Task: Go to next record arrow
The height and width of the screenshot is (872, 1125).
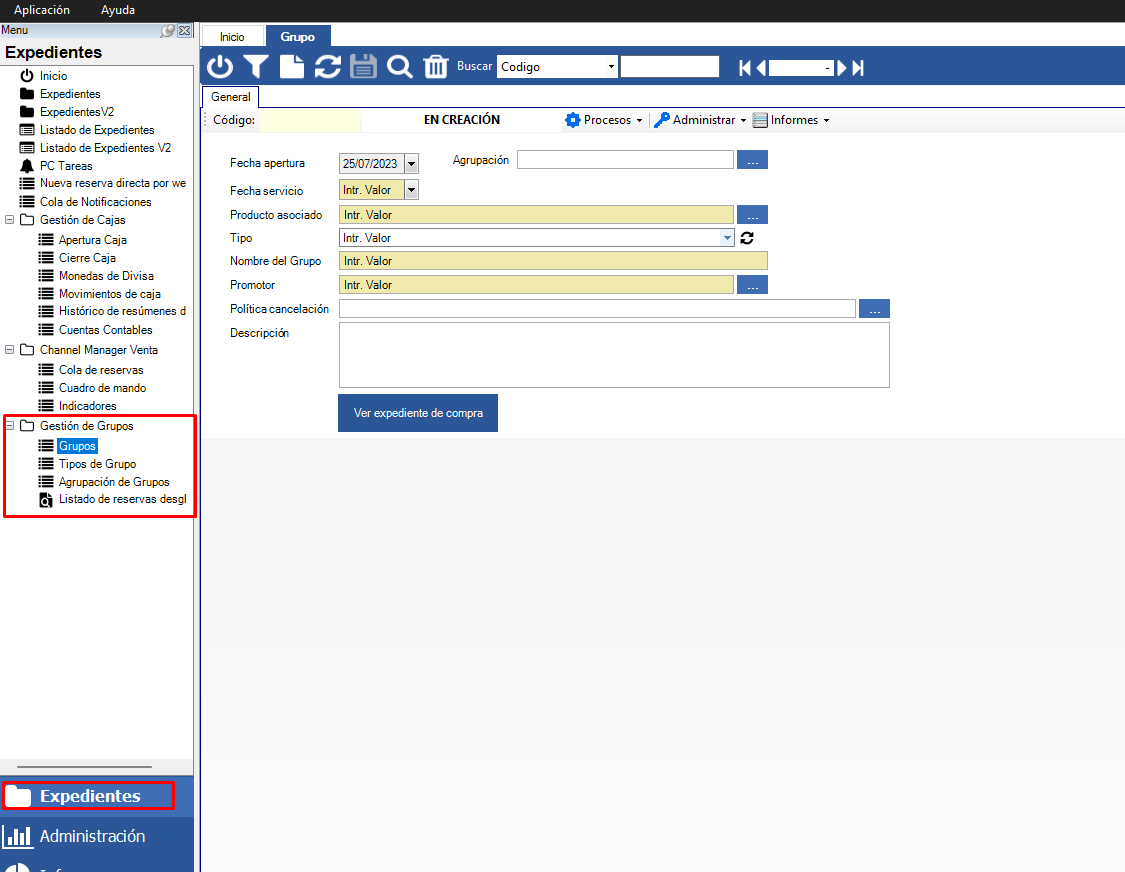Action: tap(842, 67)
